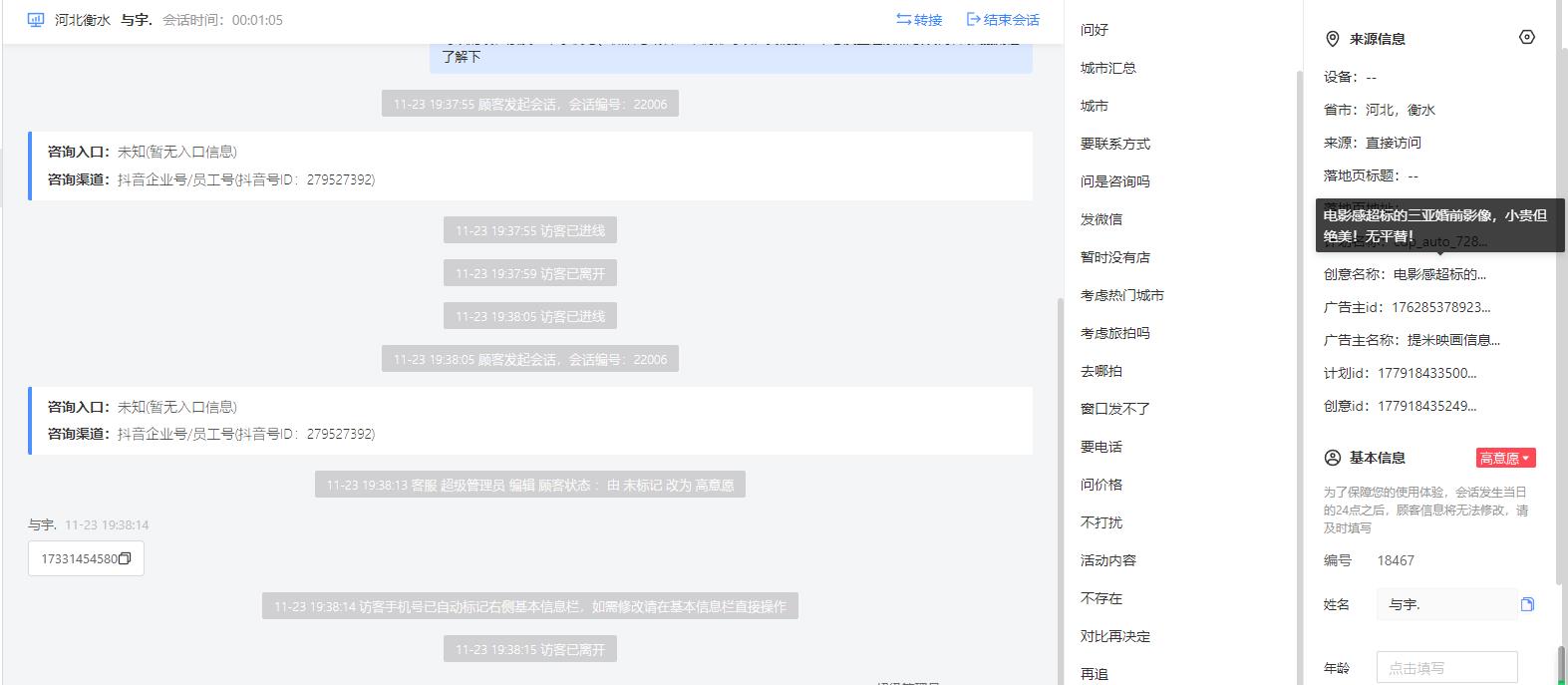Screen dimensions: 1568x685
Task: Click the 年龄 input field
Action: pos(1446,667)
